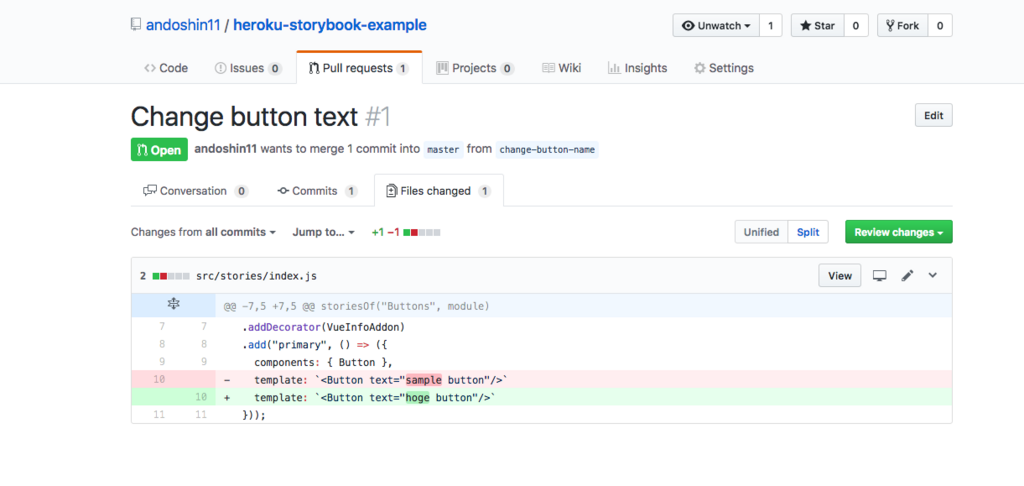Click the Edit pull request title button
Image resolution: width=1024 pixels, height=486 pixels.
[933, 115]
